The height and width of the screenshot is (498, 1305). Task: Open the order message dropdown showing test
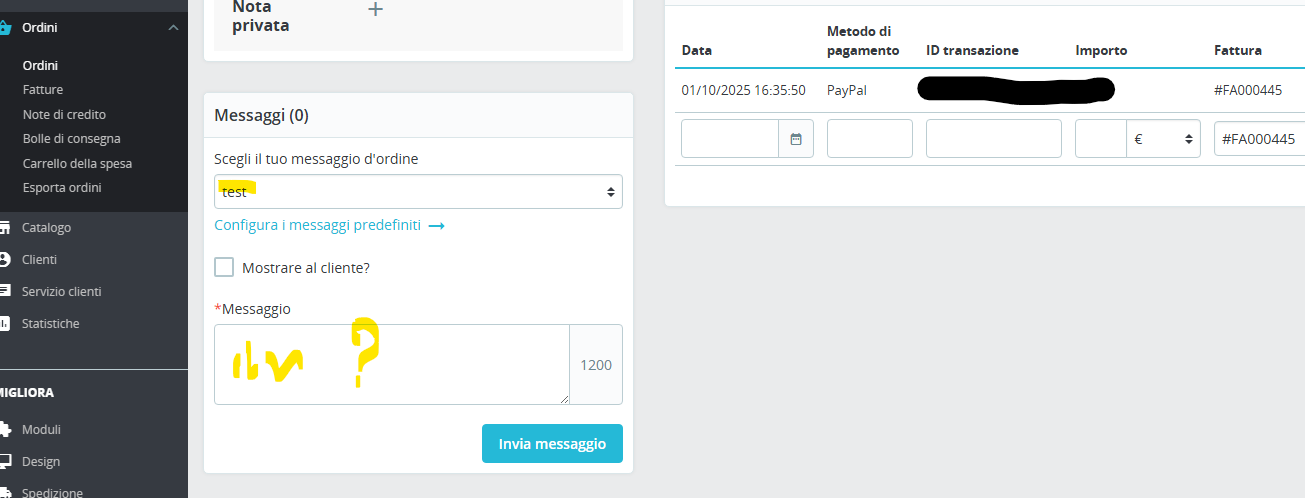[x=418, y=192]
